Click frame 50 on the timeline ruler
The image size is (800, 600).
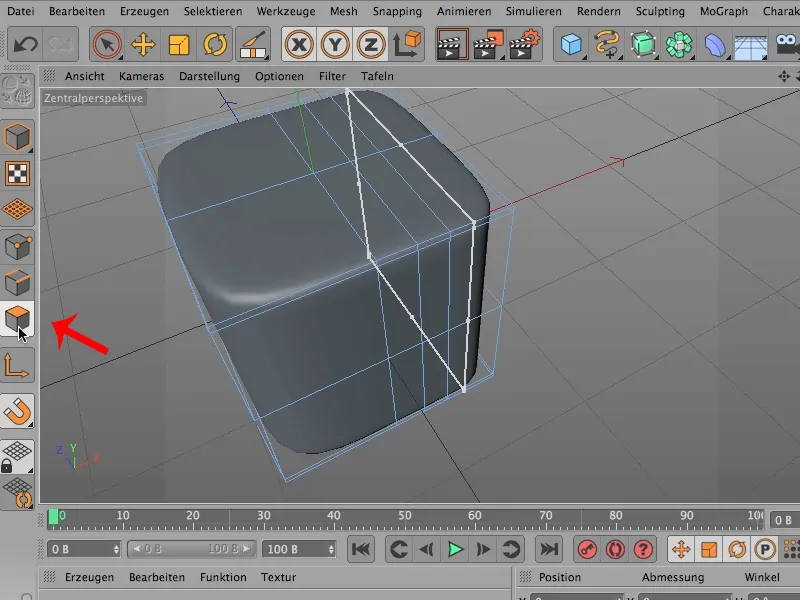click(x=405, y=516)
